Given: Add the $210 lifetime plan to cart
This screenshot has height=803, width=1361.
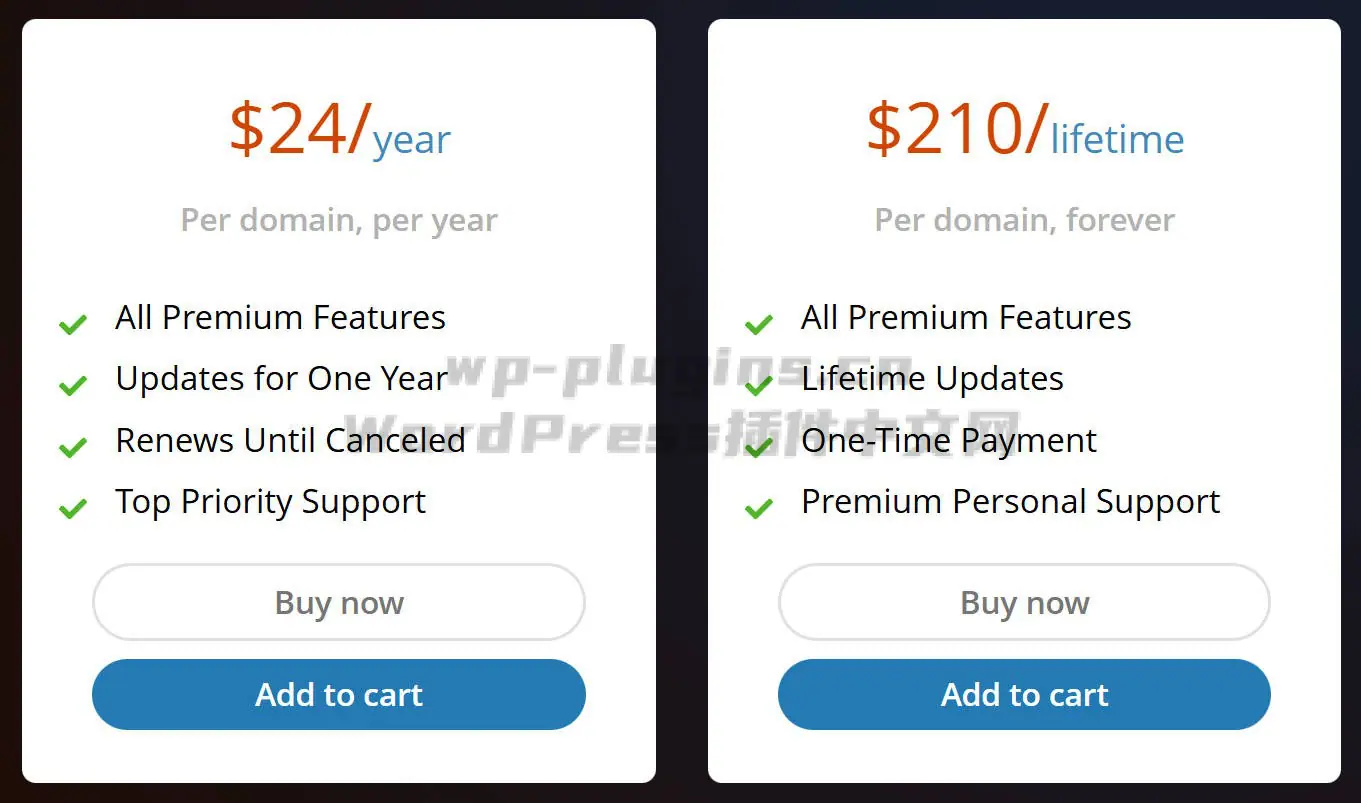Looking at the screenshot, I should tap(1024, 694).
